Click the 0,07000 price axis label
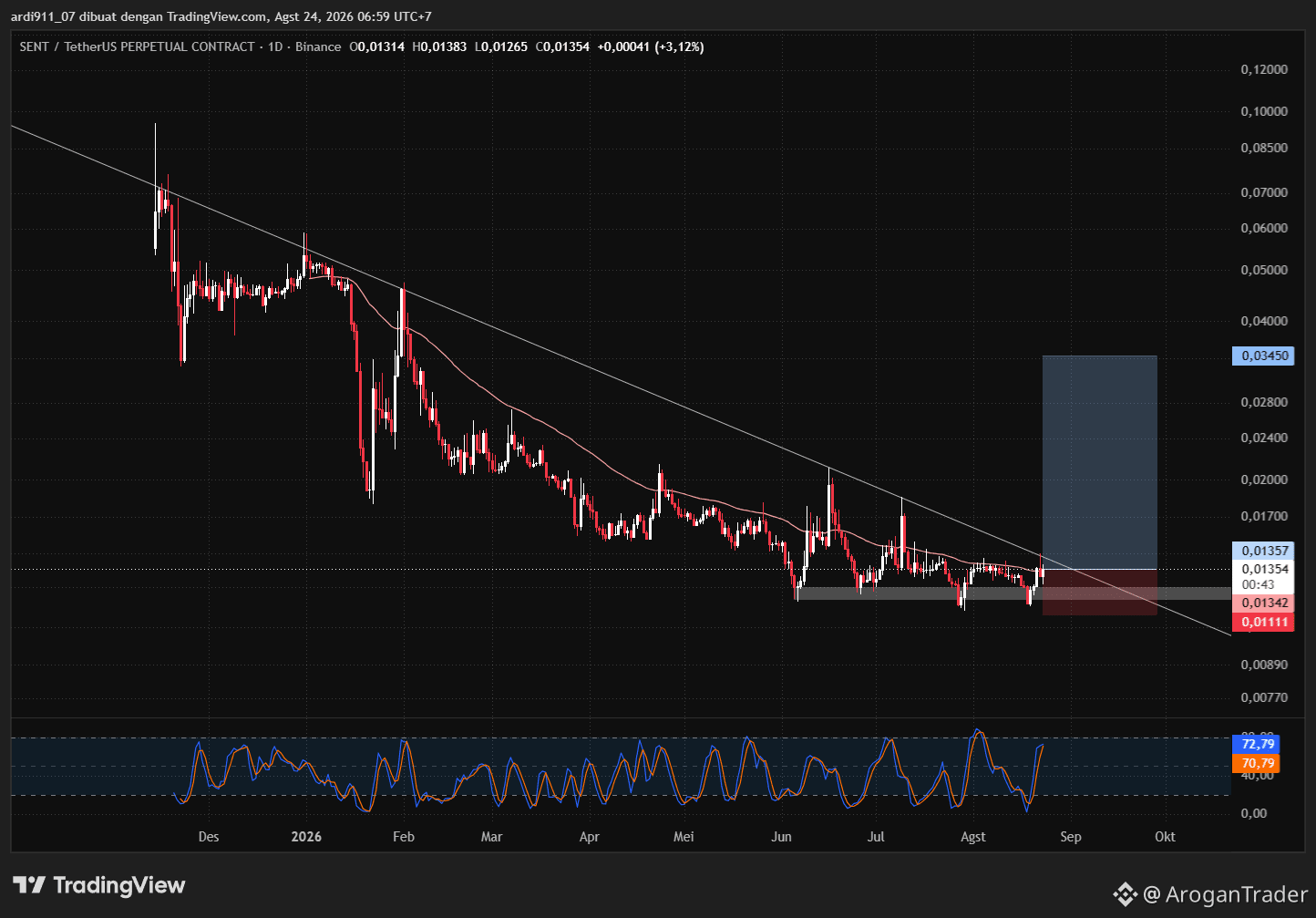 coord(1265,192)
